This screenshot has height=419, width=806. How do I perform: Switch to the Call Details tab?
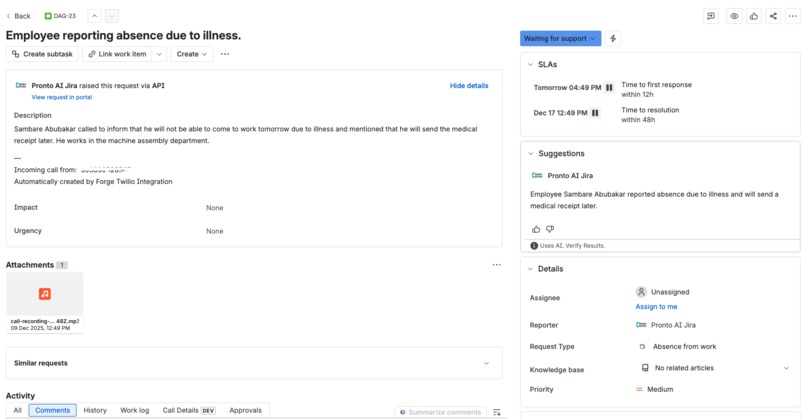[189, 410]
